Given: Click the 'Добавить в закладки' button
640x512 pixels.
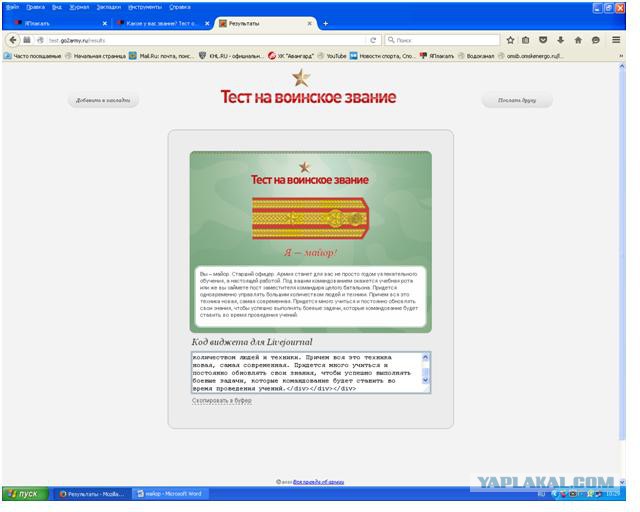Looking at the screenshot, I should [x=103, y=100].
